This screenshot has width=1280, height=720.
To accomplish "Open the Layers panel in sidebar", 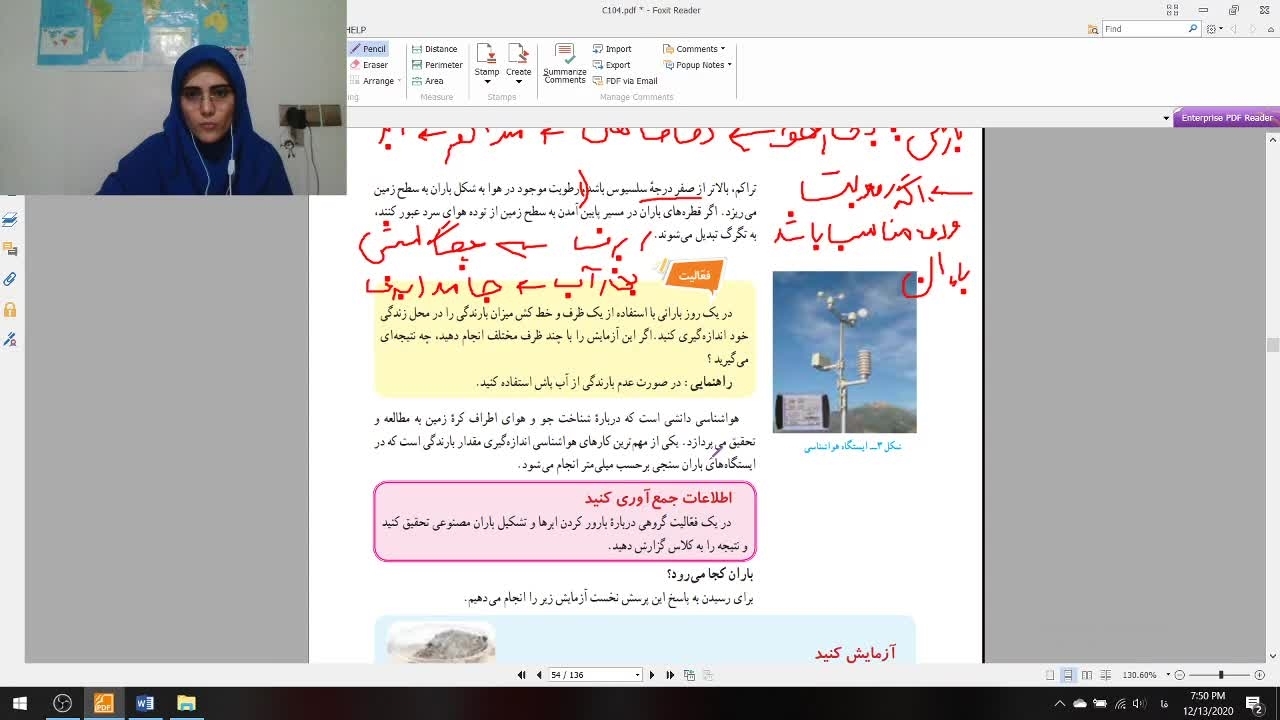I will (x=10, y=219).
